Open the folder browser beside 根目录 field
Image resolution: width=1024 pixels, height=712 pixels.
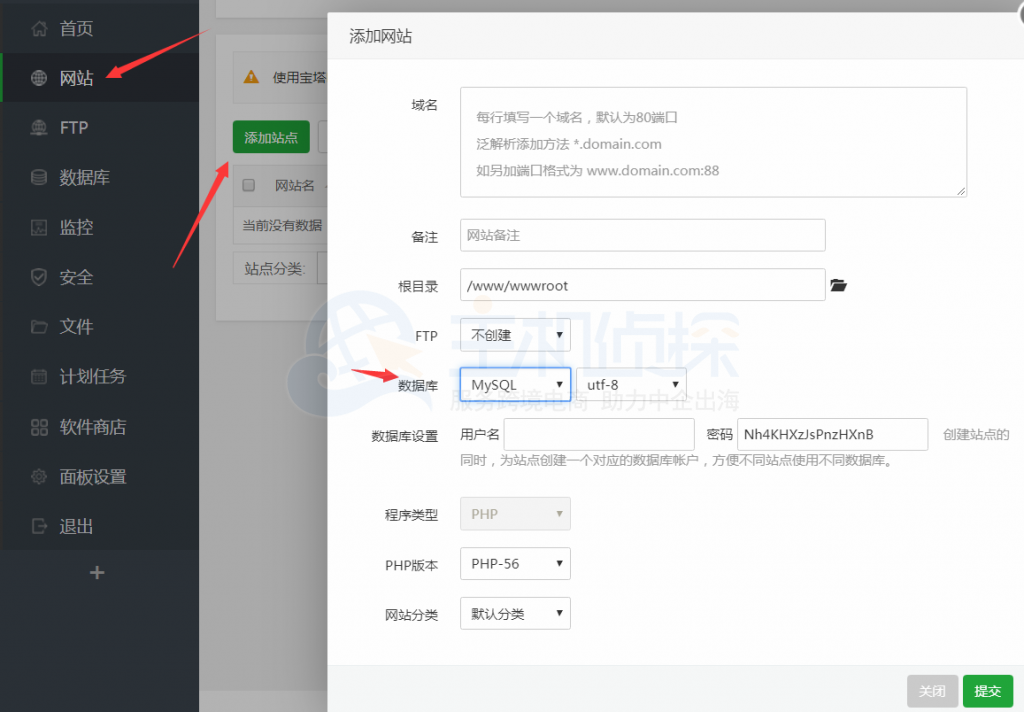pyautogui.click(x=838, y=285)
